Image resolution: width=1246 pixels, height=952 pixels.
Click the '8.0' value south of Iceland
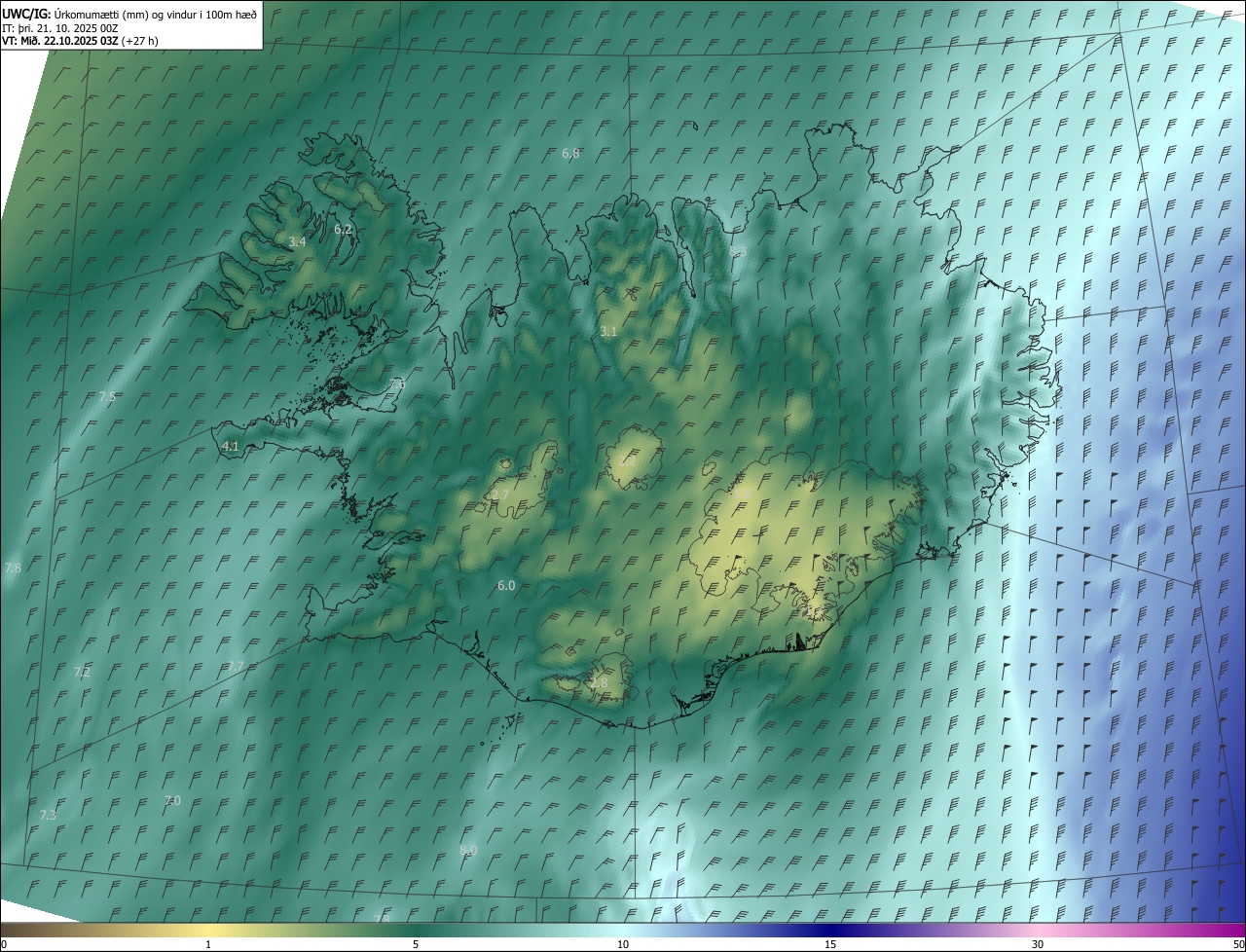click(x=468, y=850)
